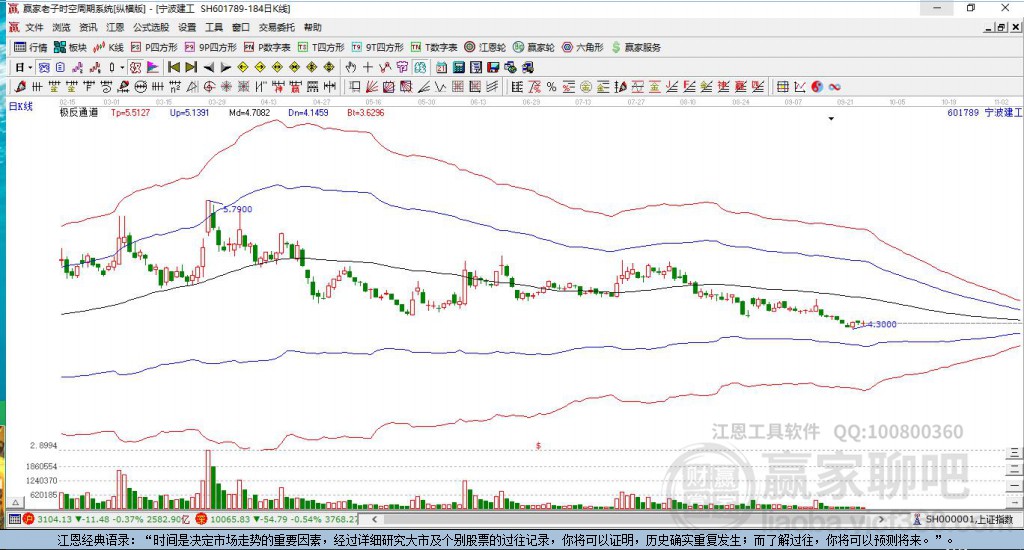The image size is (1024, 550).
Task: Open the calendar 21 icon
Action: point(441,67)
